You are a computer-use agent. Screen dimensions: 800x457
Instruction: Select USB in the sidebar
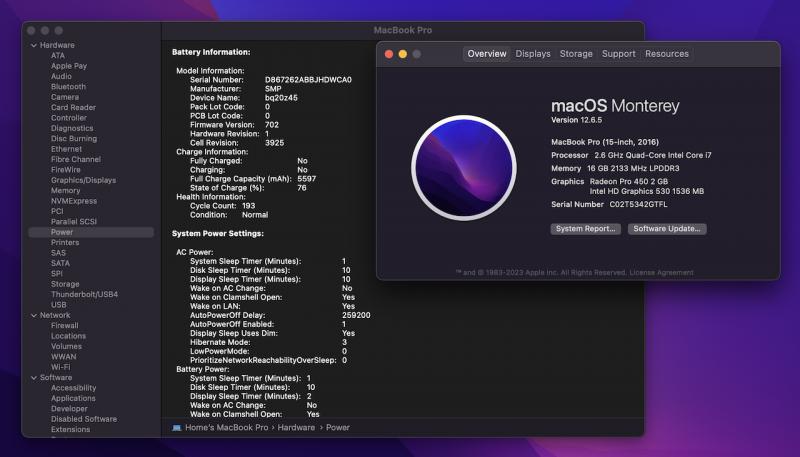[x=59, y=305]
